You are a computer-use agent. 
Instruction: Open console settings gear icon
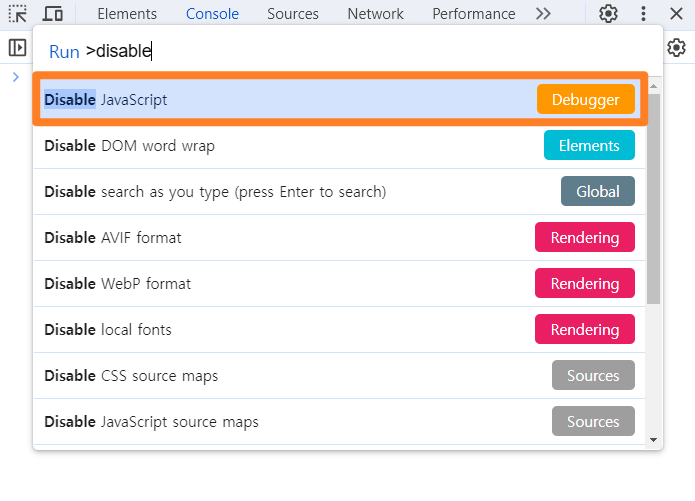point(677,47)
